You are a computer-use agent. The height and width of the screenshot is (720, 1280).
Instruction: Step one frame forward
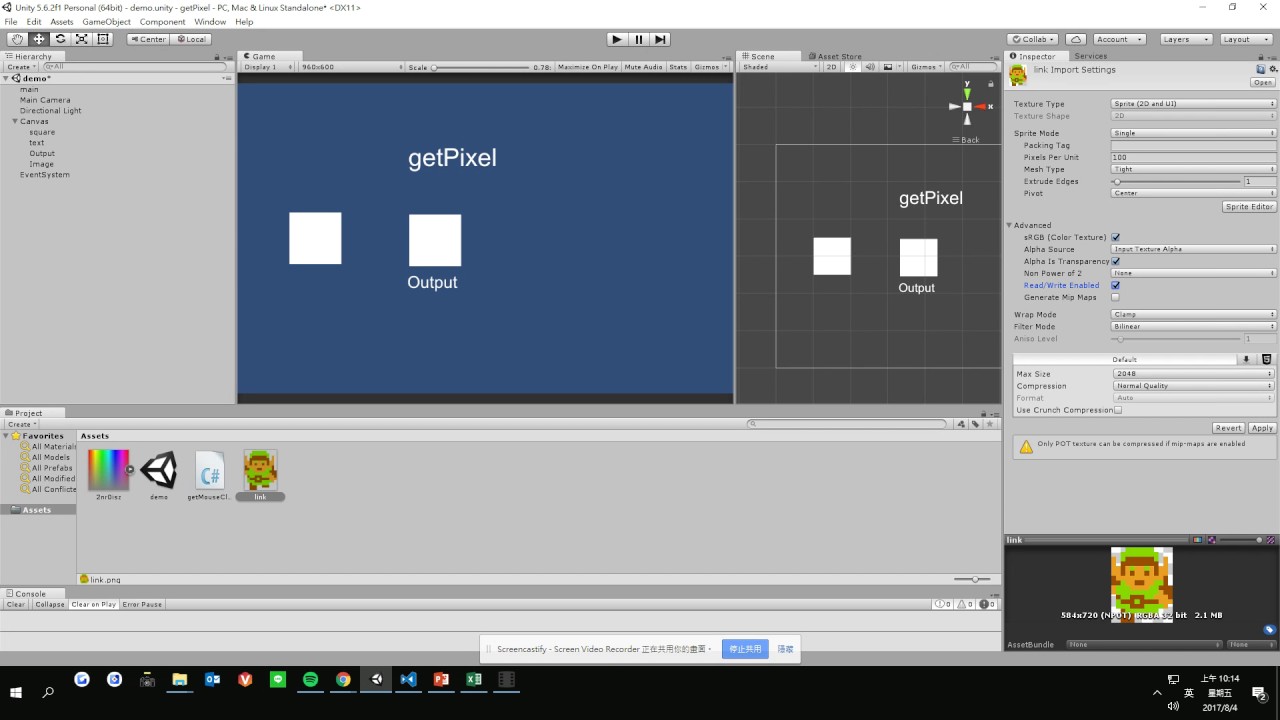tap(660, 39)
